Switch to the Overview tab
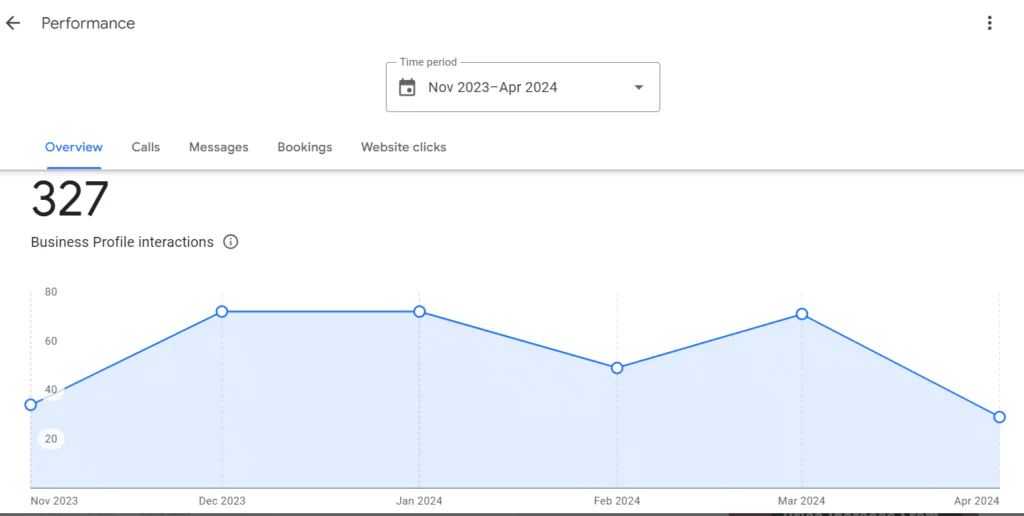The image size is (1024, 516). [73, 147]
